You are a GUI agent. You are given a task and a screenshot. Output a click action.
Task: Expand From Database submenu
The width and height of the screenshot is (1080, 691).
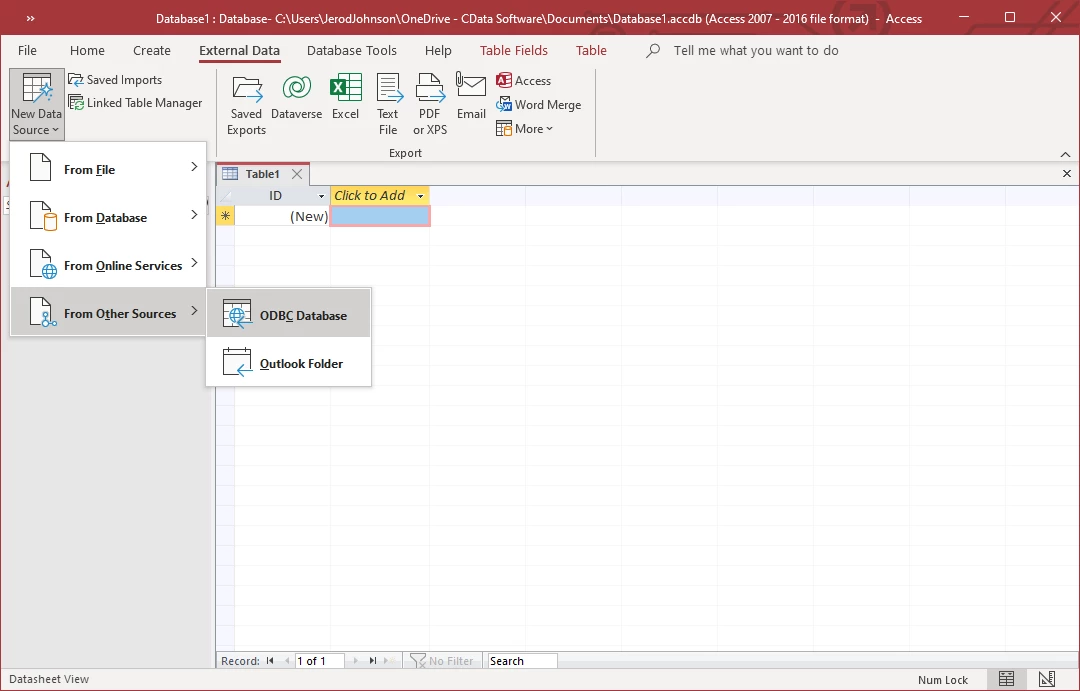pyautogui.click(x=109, y=217)
